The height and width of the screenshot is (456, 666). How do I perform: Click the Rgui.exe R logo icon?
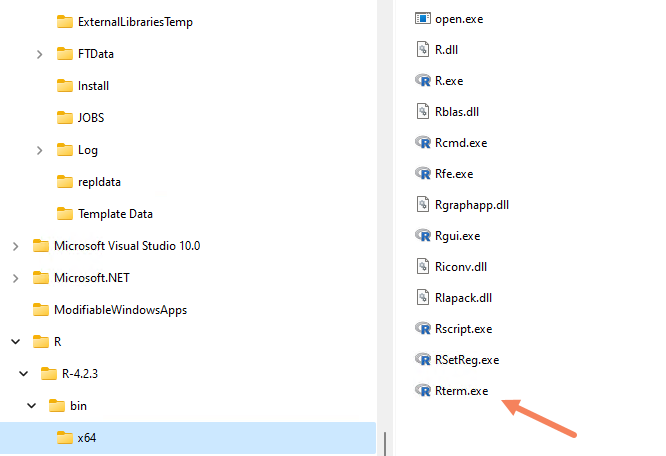[423, 235]
